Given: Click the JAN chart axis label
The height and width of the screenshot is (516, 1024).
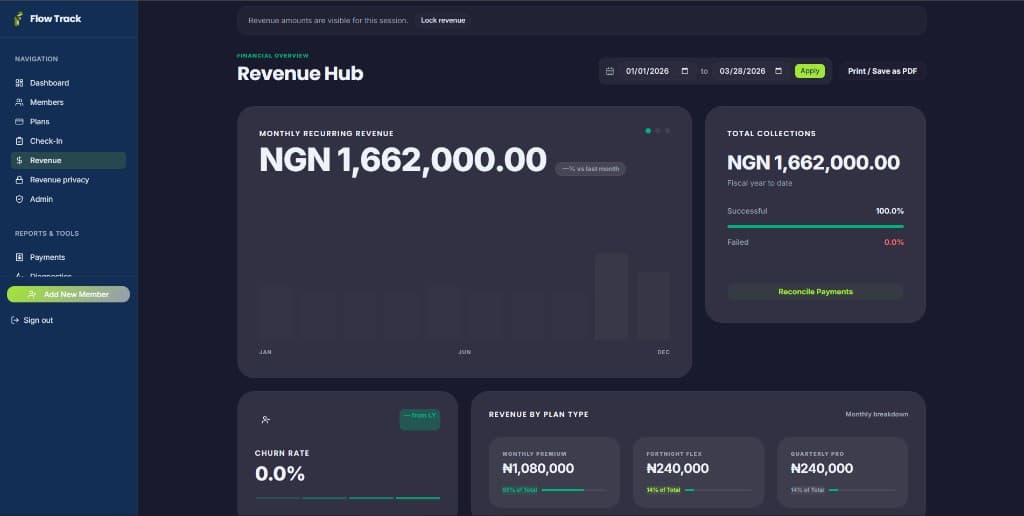Looking at the screenshot, I should click(265, 352).
